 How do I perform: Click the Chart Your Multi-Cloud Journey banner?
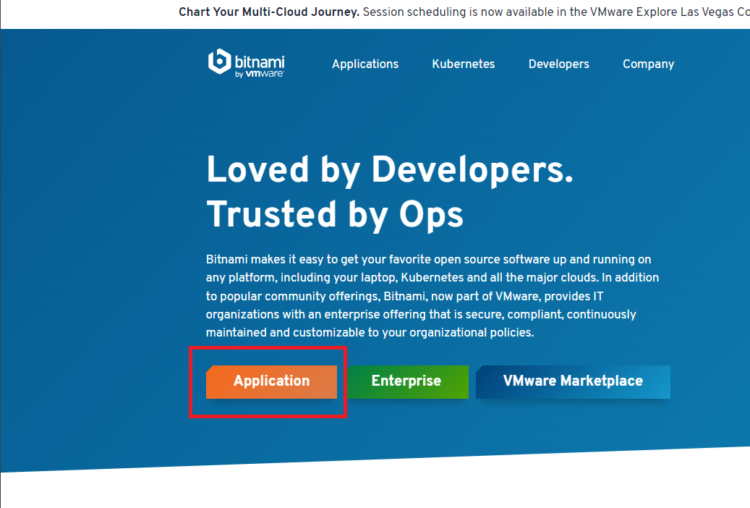(464, 12)
